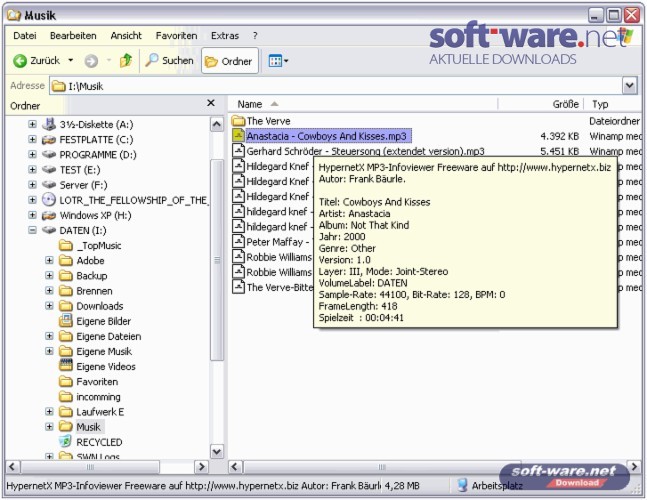
Task: Select Musik in the folder tree
Action: pos(89,427)
